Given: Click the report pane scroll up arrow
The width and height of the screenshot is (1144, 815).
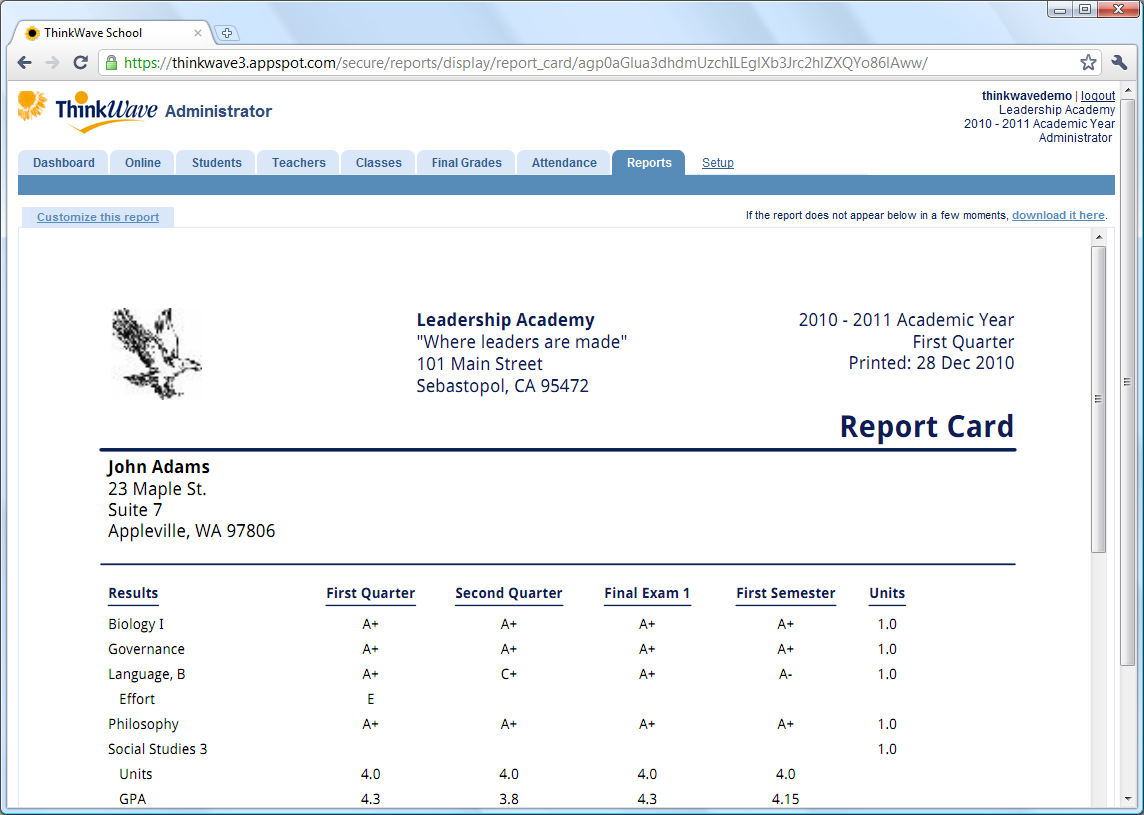Looking at the screenshot, I should click(x=1099, y=237).
